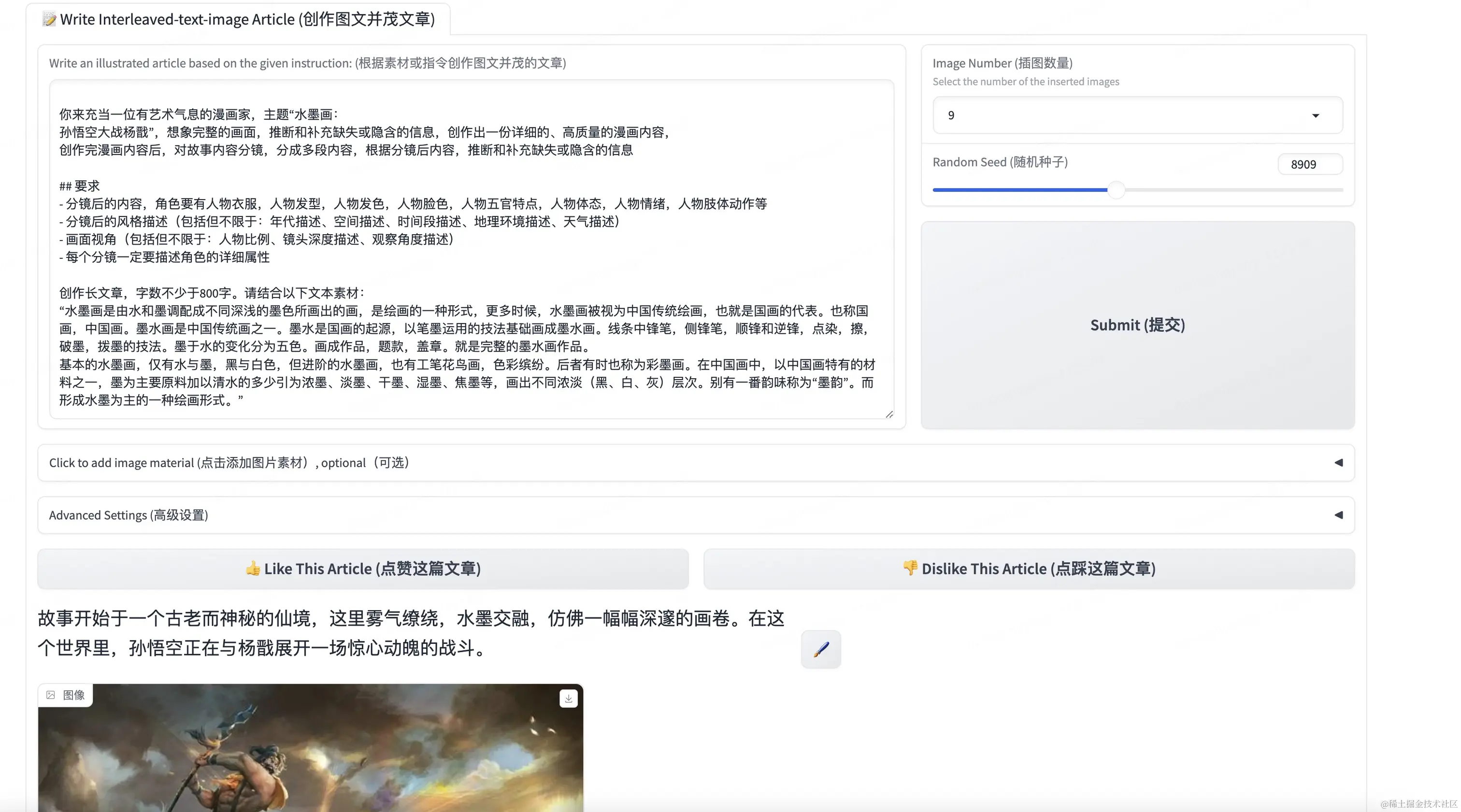Click the textarea resize handle corner

[x=889, y=414]
